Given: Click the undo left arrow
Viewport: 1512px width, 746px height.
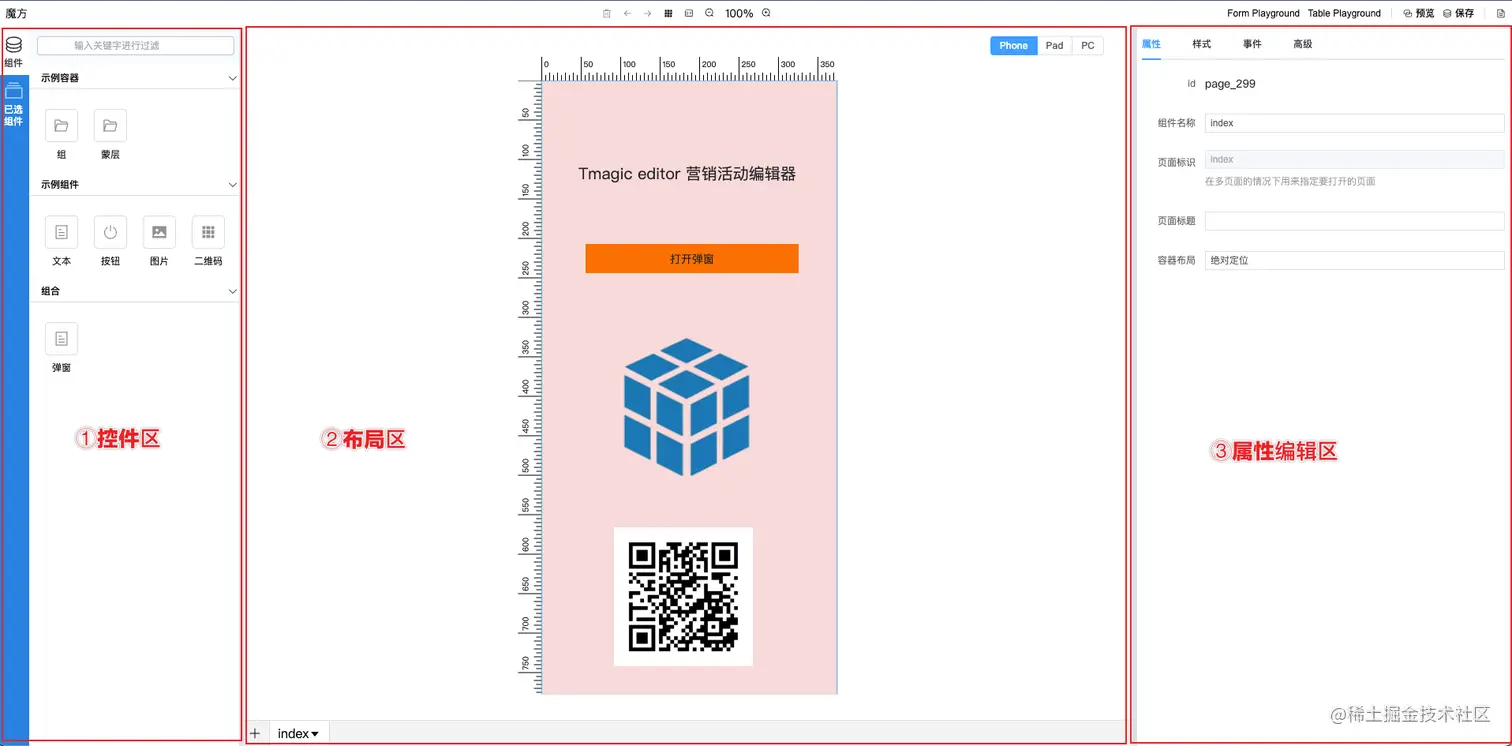Looking at the screenshot, I should click(x=627, y=13).
